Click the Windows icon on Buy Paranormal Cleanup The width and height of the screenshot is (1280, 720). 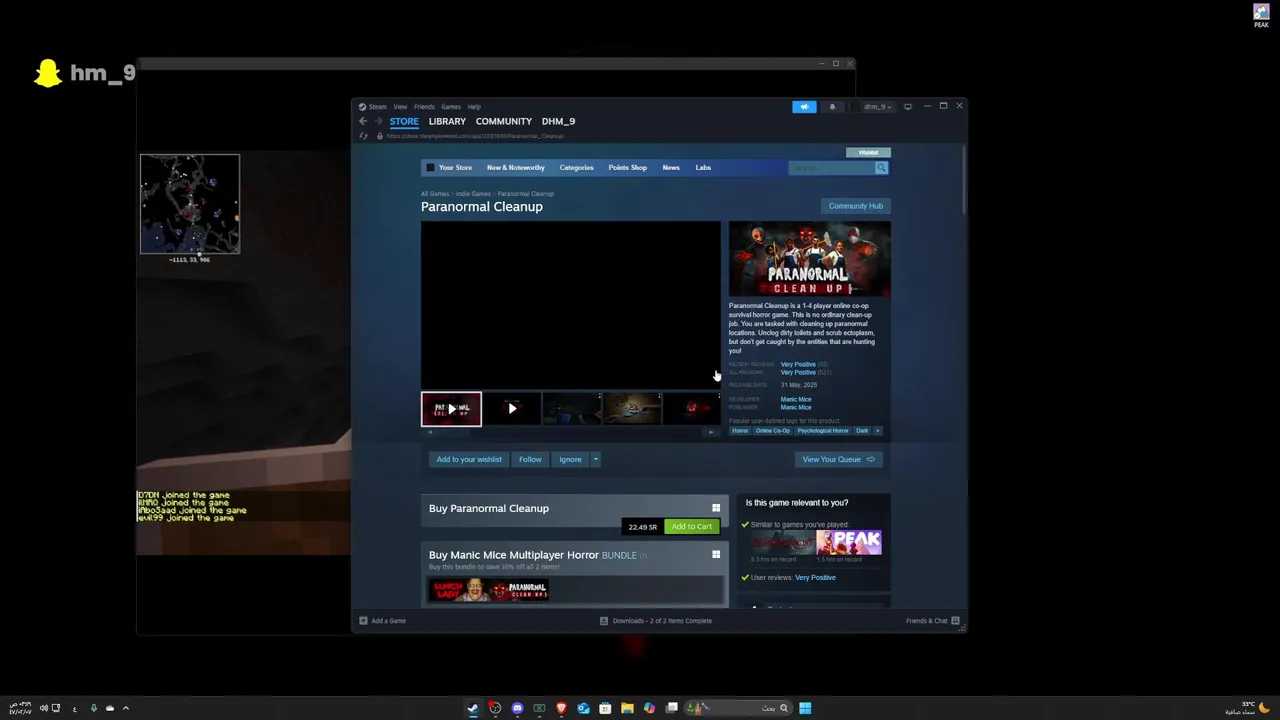[x=716, y=508]
